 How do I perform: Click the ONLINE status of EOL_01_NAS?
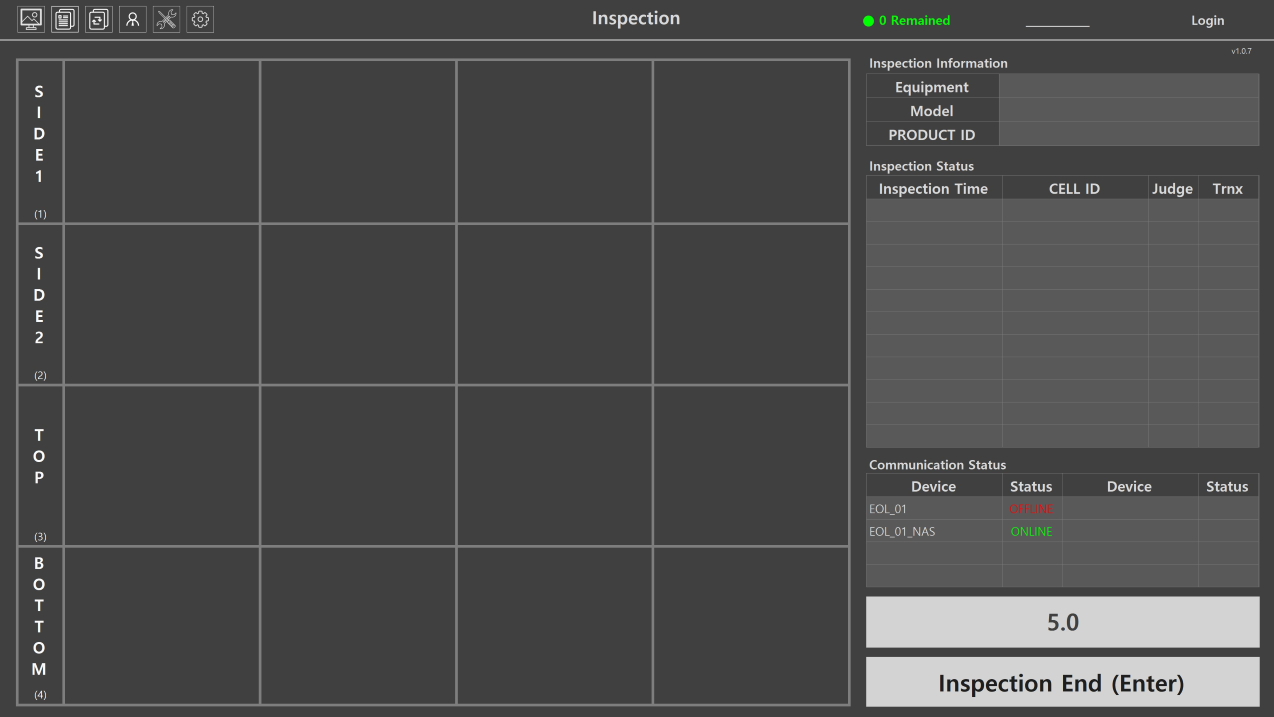pyautogui.click(x=1031, y=532)
